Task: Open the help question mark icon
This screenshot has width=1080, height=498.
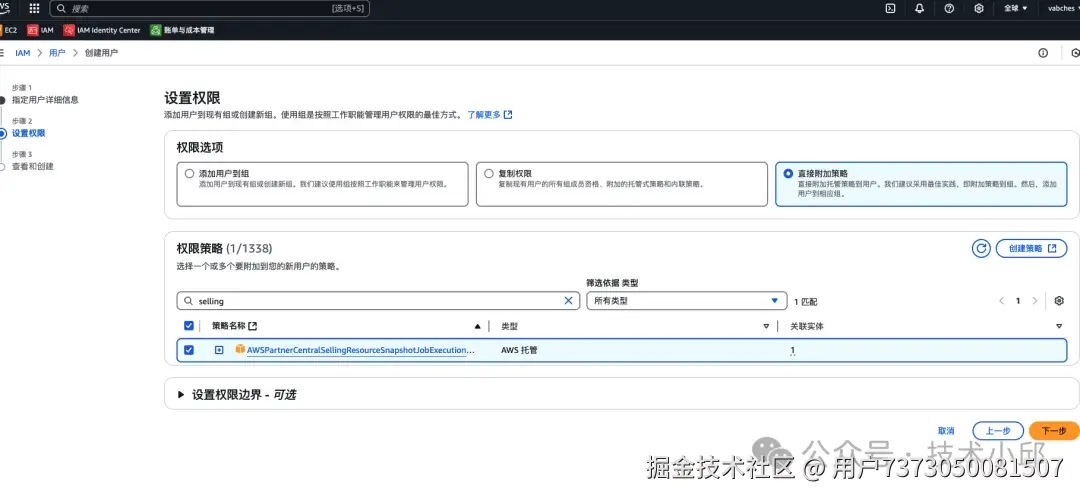Action: point(949,8)
